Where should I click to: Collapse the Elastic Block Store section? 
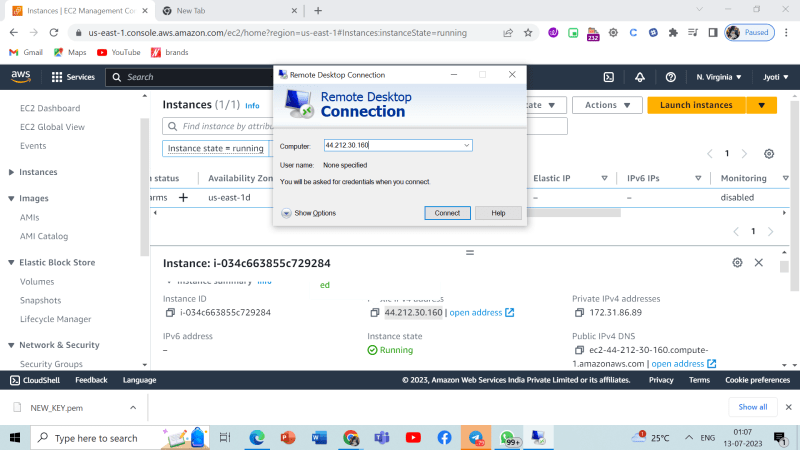11,262
